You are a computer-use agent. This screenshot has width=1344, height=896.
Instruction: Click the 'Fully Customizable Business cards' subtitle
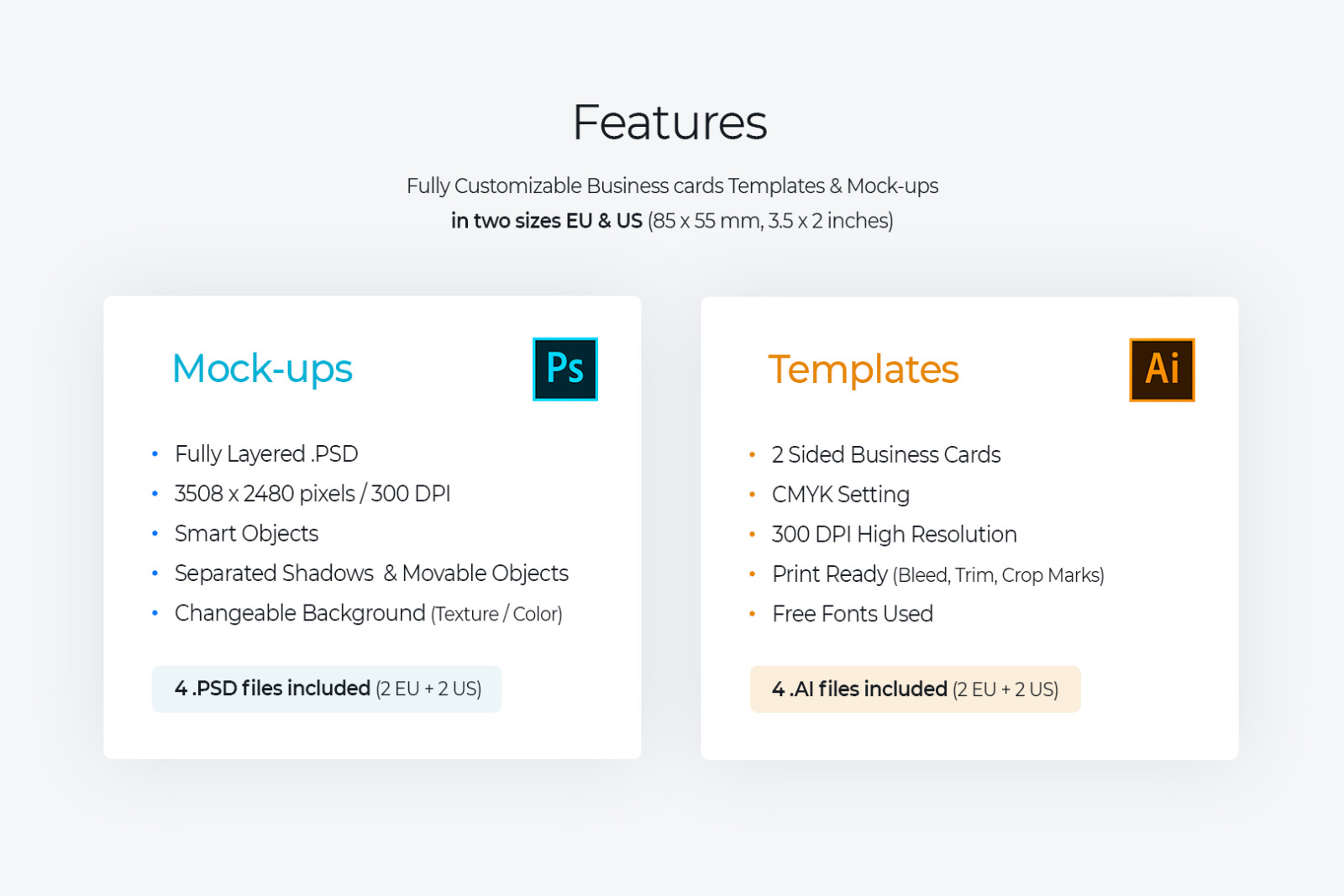pos(672,186)
